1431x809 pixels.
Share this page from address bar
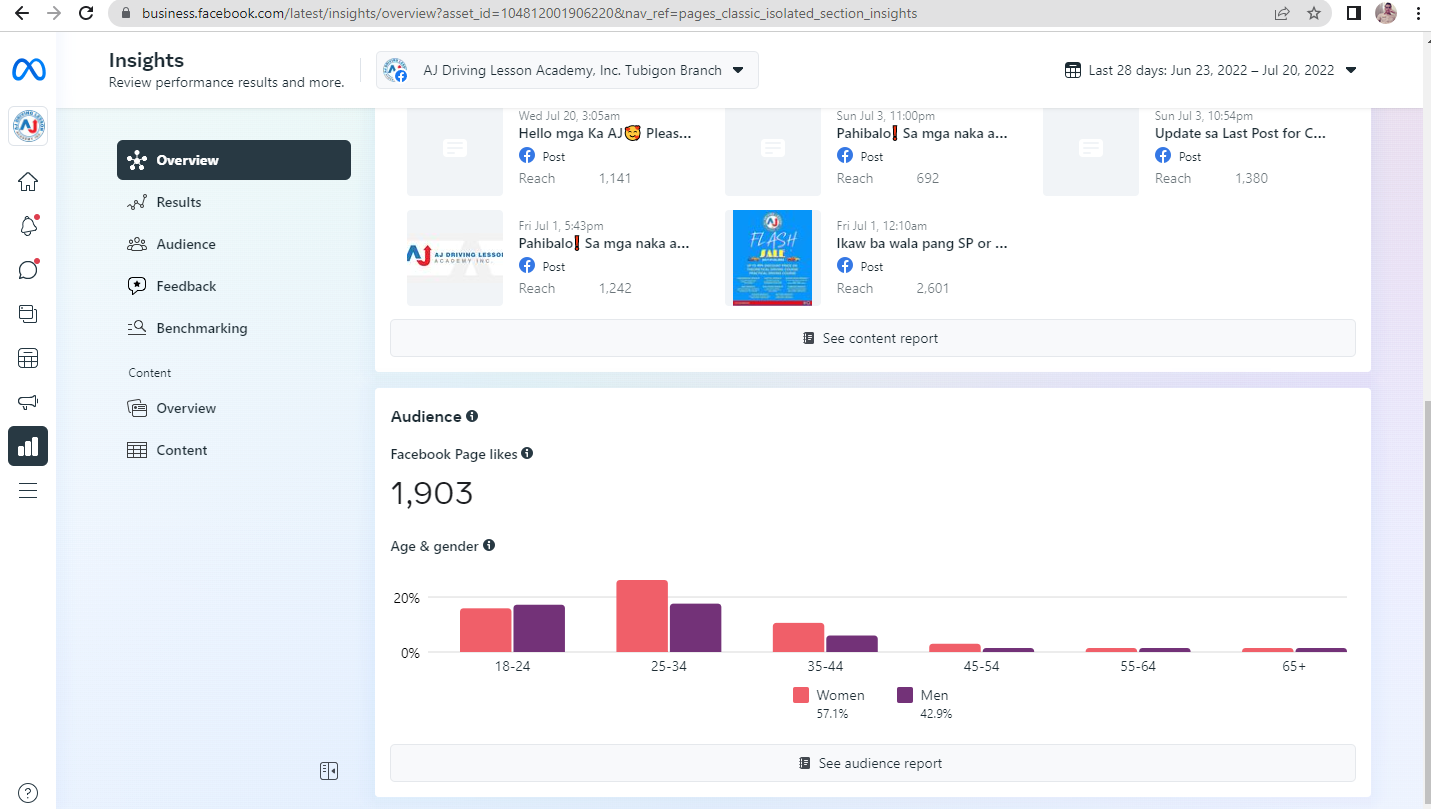click(x=1282, y=13)
